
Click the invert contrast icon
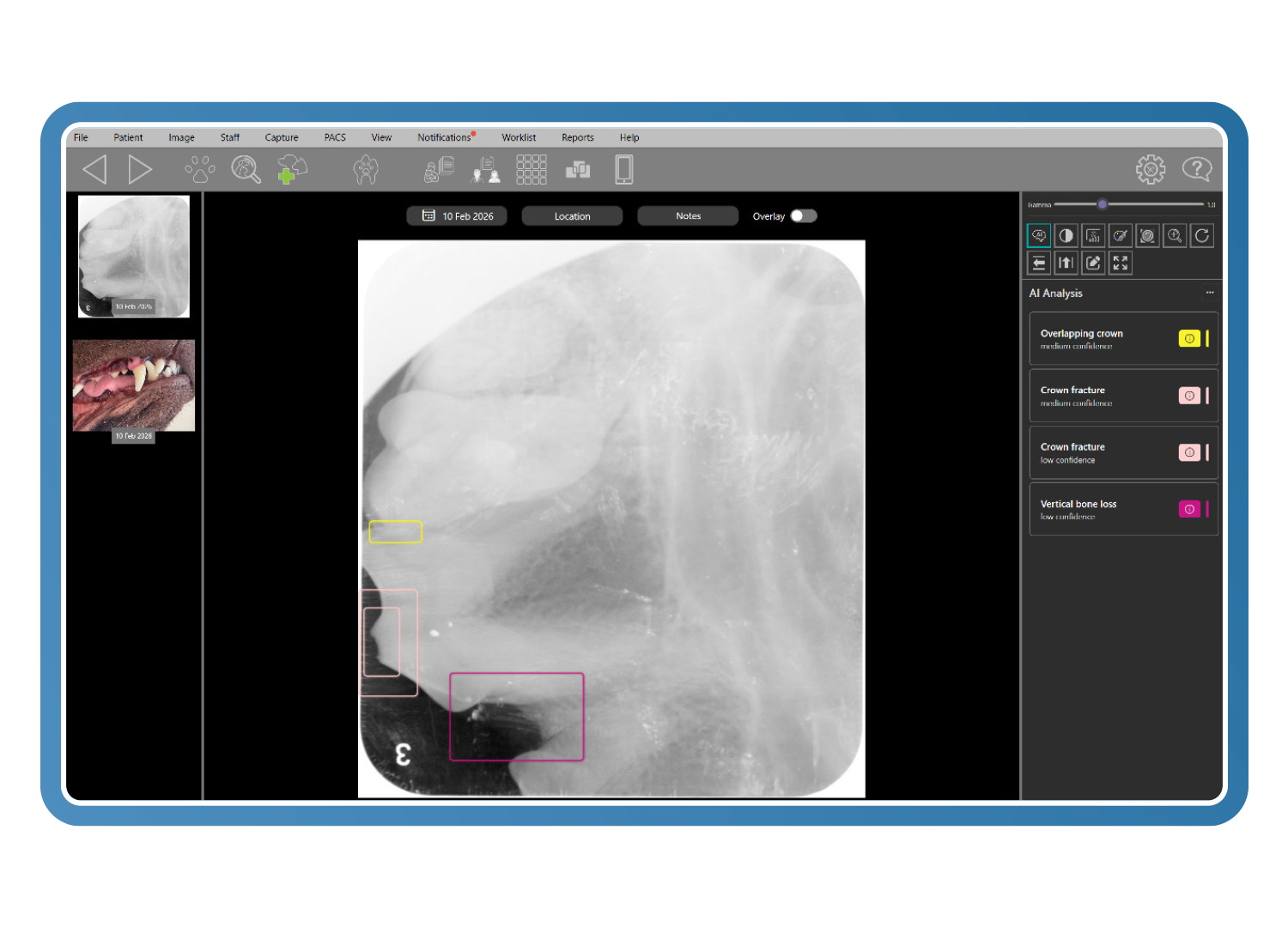click(1066, 235)
